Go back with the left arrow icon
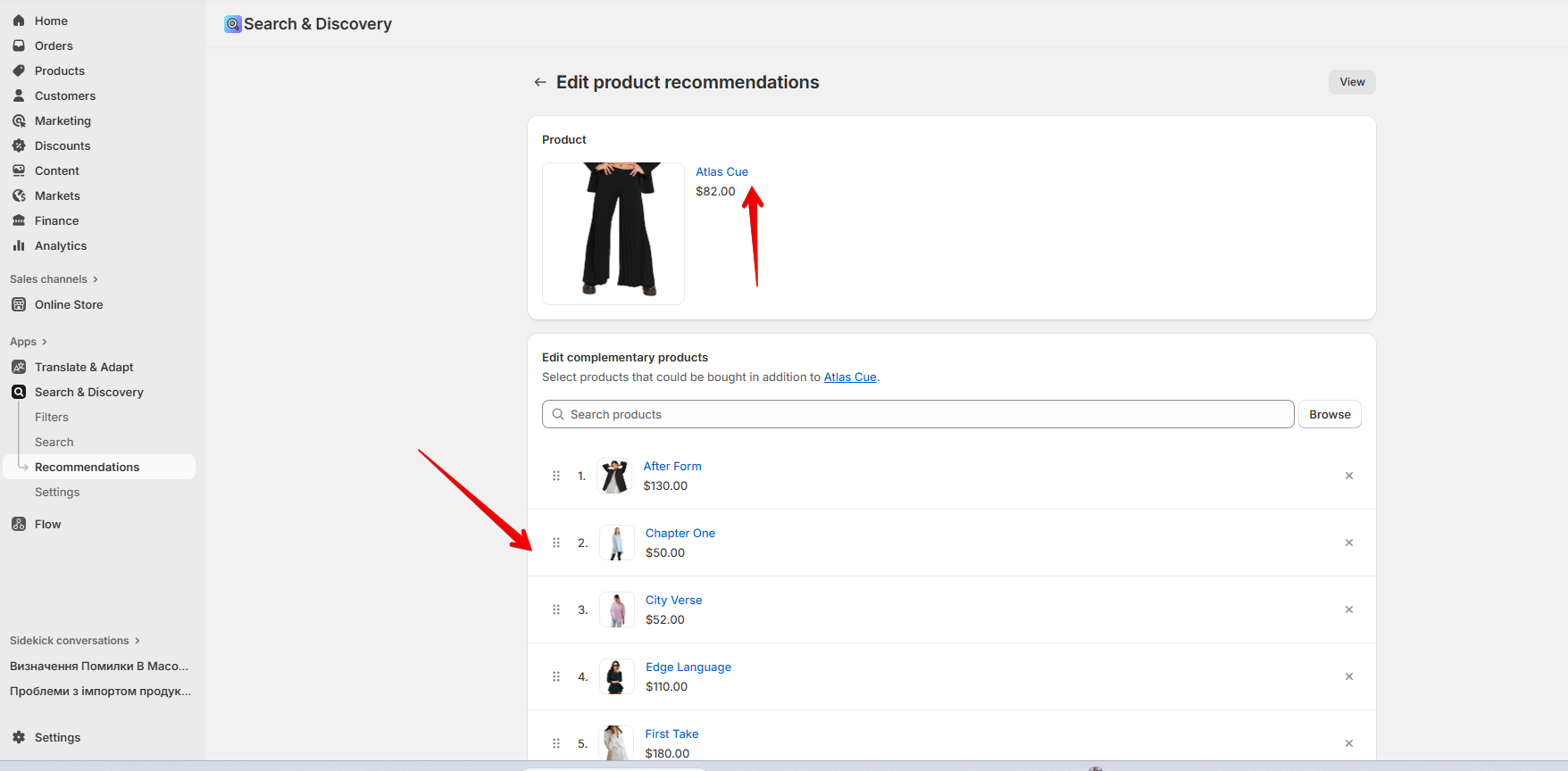1568x771 pixels. click(540, 82)
